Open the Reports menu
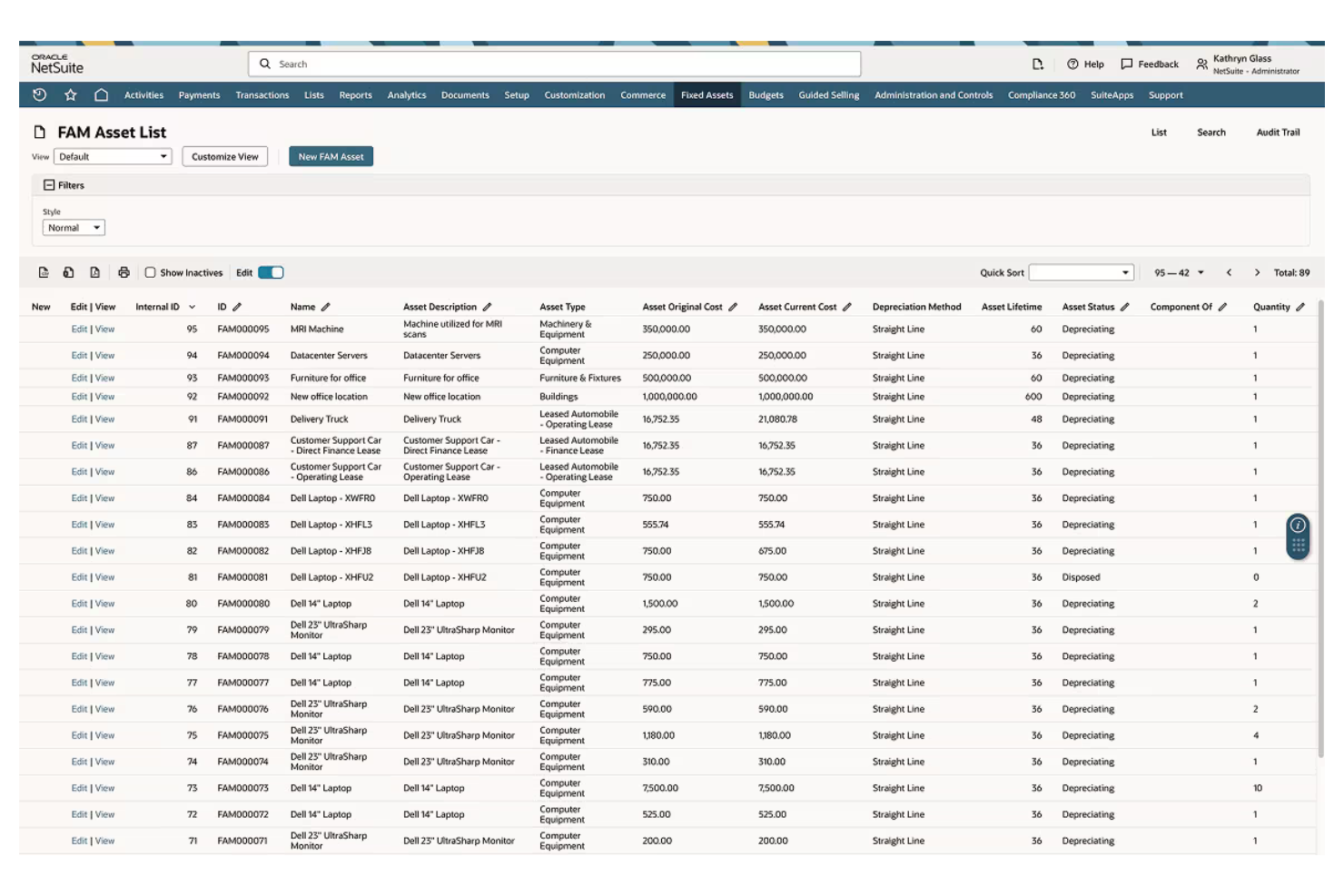Viewport: 1344px width, 896px height. coord(355,94)
